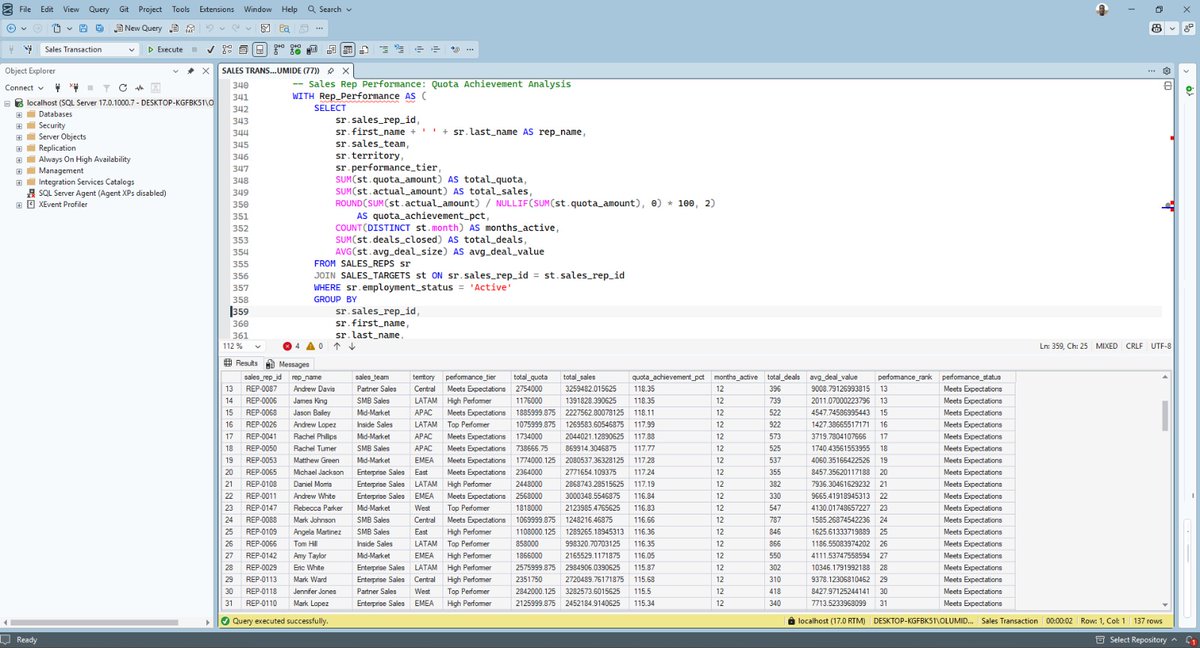Click the Search box in menu bar

click(x=330, y=9)
